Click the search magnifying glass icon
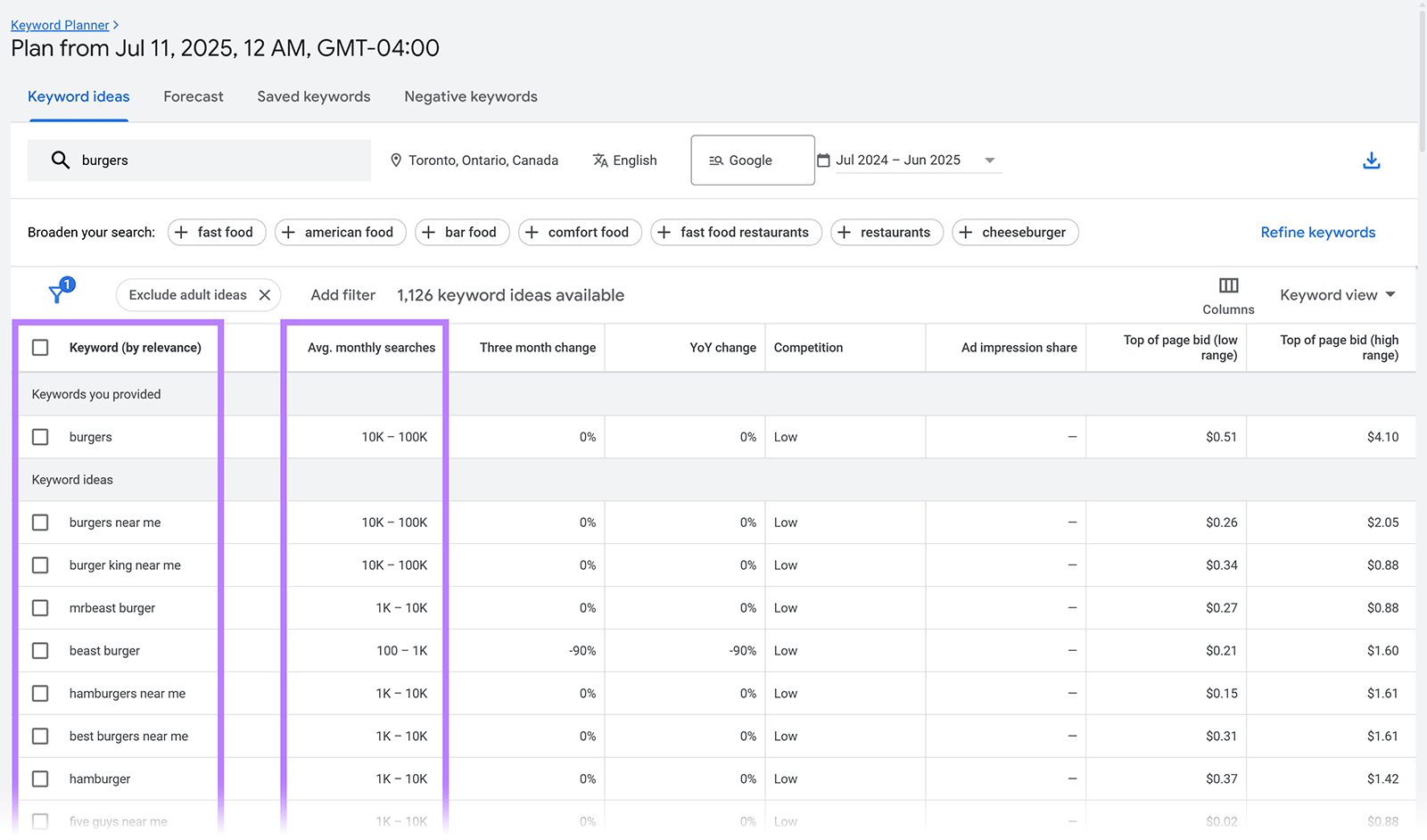The height and width of the screenshot is (840, 1427). [60, 160]
